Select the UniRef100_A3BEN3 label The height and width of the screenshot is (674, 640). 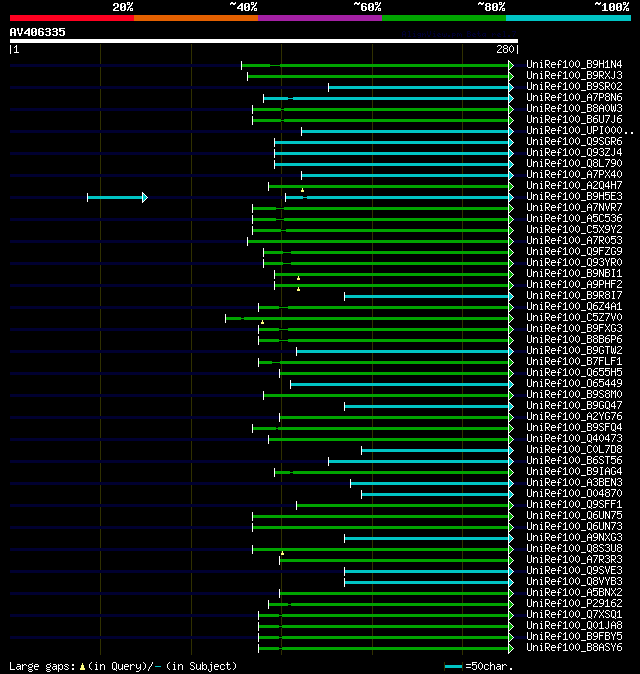574,483
